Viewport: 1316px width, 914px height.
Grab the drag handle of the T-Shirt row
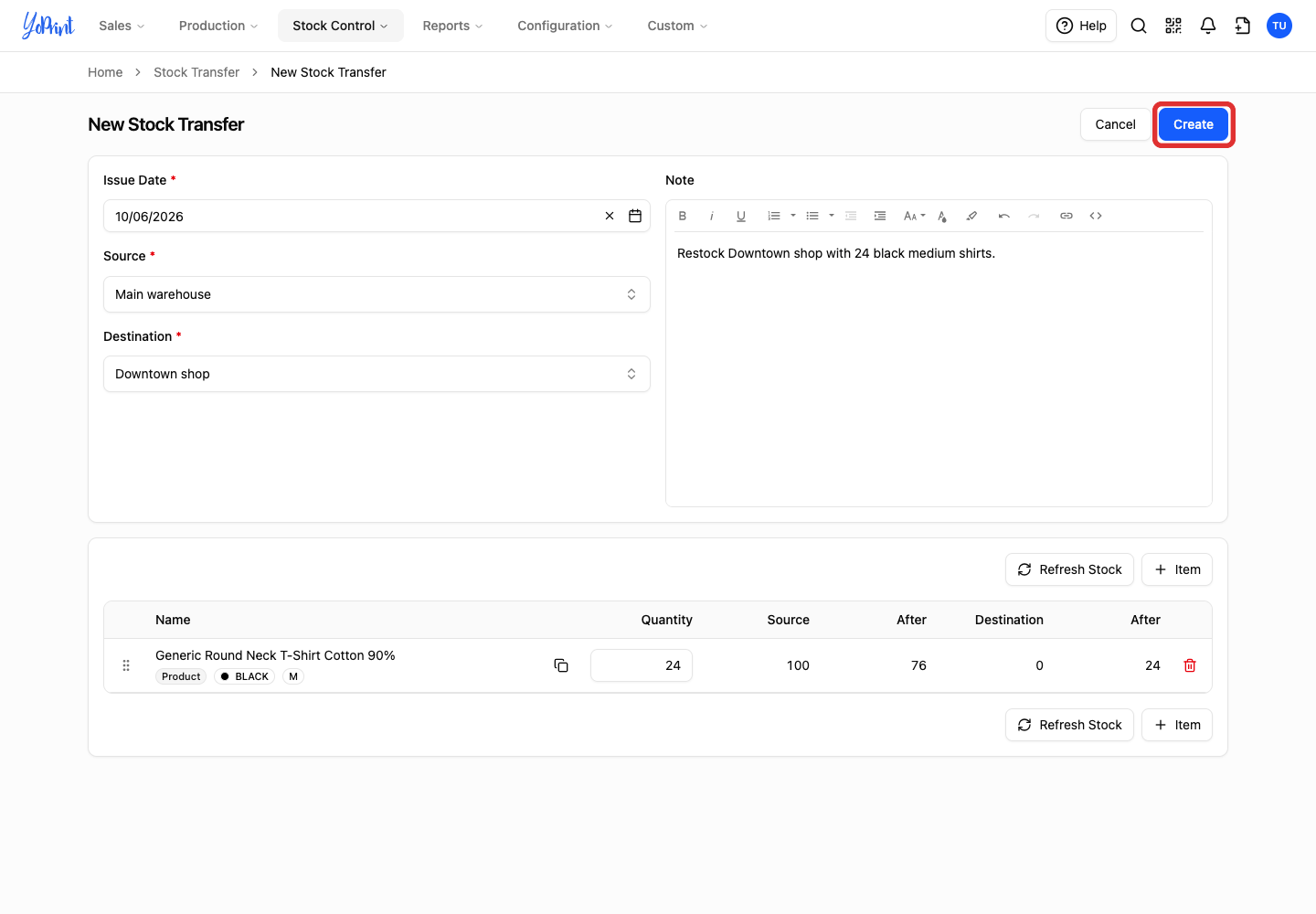point(126,665)
